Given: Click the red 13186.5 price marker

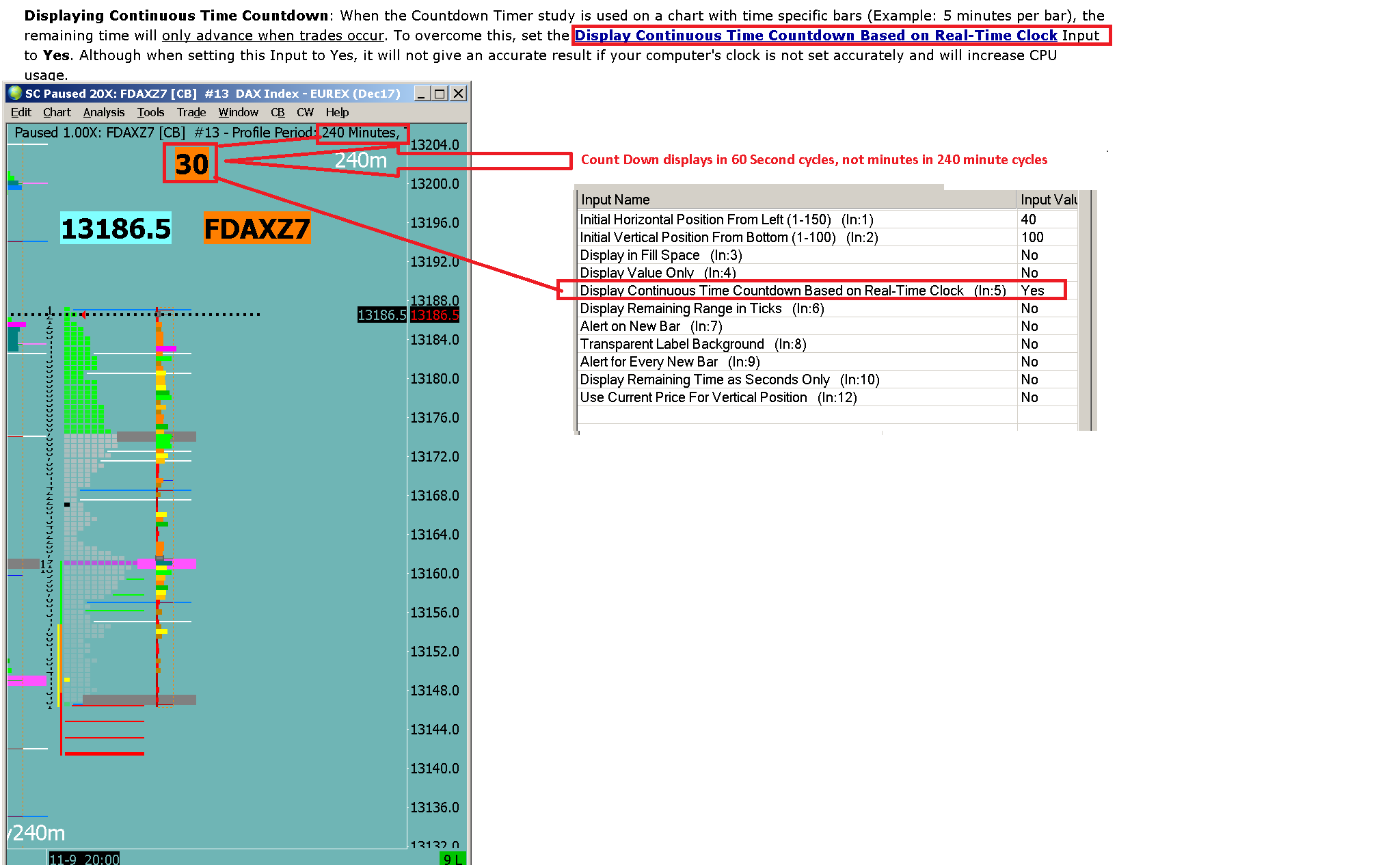Looking at the screenshot, I should click(x=435, y=315).
